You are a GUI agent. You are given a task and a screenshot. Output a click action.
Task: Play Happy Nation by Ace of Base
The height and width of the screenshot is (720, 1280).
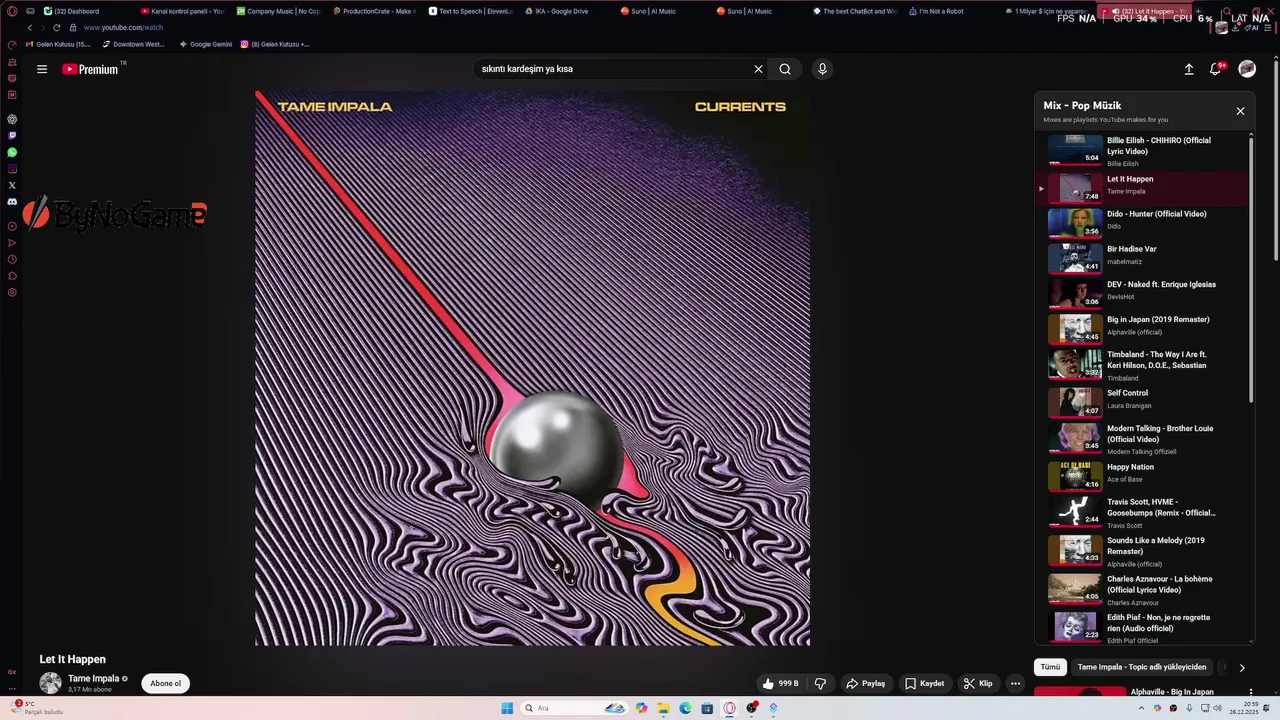click(1142, 475)
